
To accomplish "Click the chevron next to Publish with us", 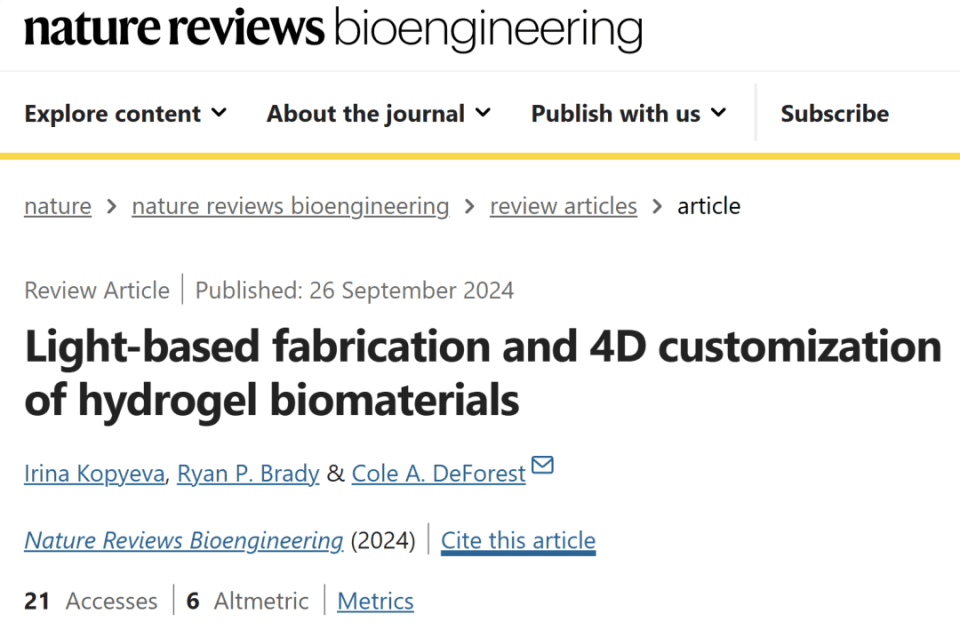I will click(x=718, y=113).
